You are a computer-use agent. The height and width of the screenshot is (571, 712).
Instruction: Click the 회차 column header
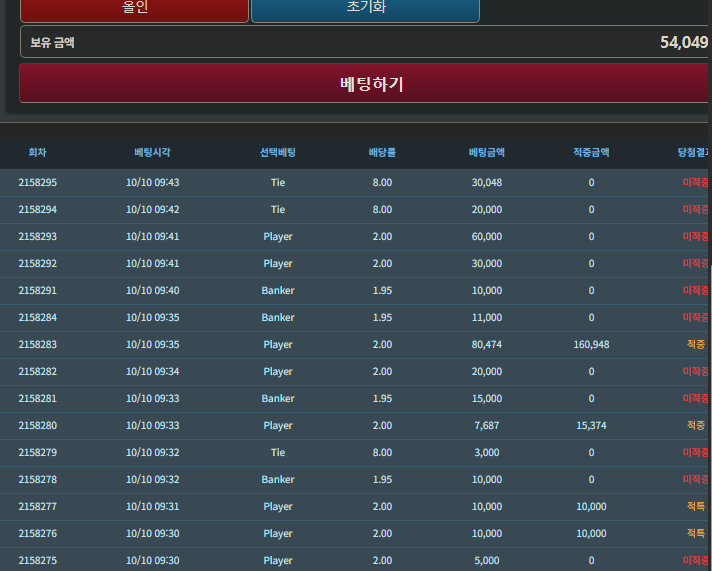coord(38,153)
